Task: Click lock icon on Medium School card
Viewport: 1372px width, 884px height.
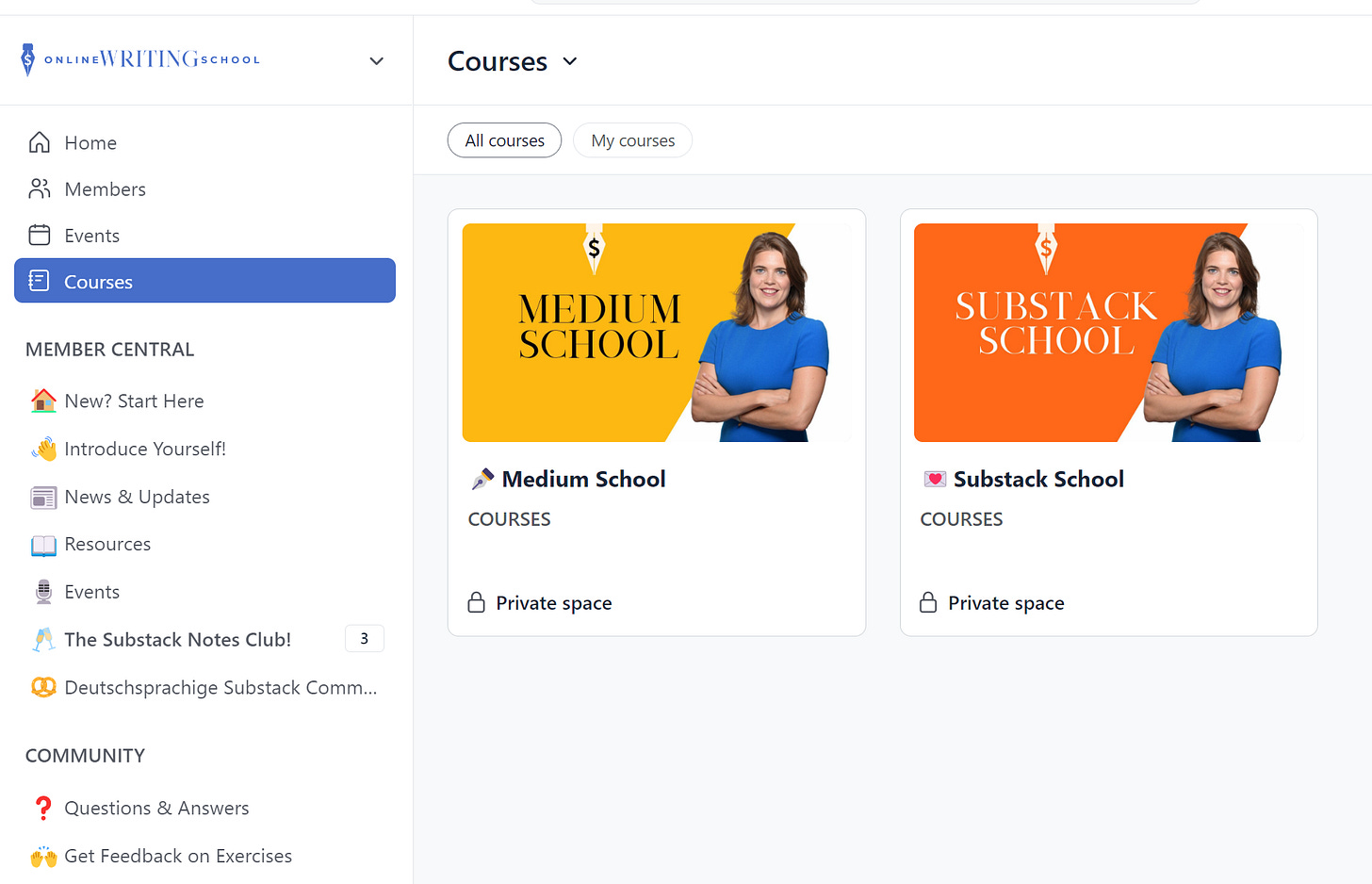Action: (477, 602)
